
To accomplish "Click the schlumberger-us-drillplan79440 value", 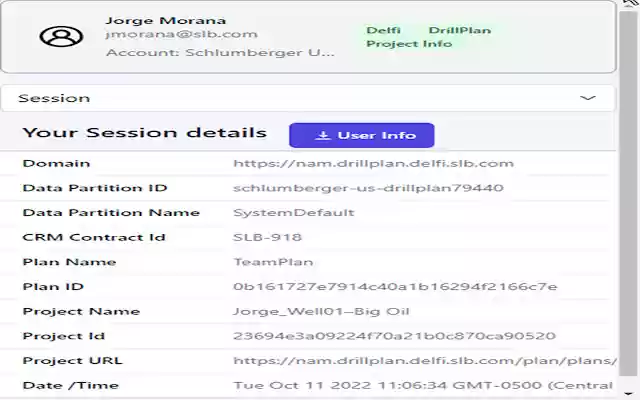I will 368,188.
